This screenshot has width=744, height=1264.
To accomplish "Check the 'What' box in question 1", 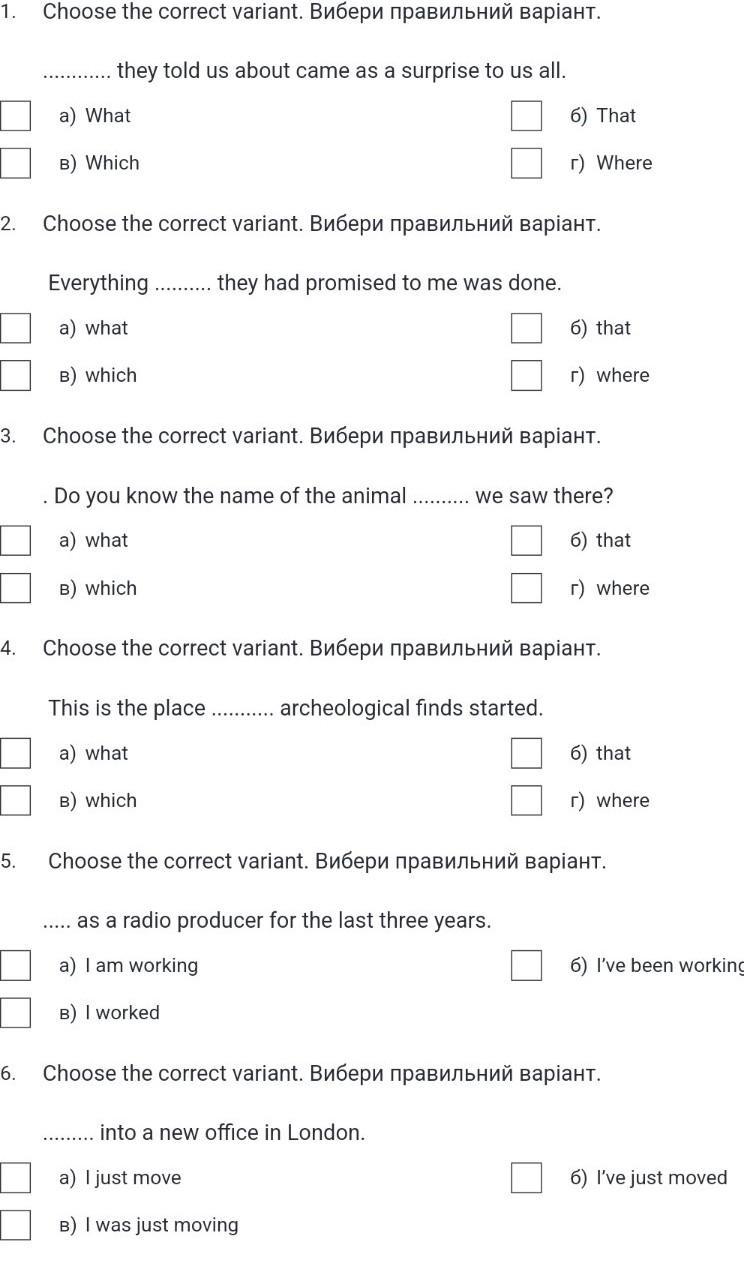I will pos(15,116).
